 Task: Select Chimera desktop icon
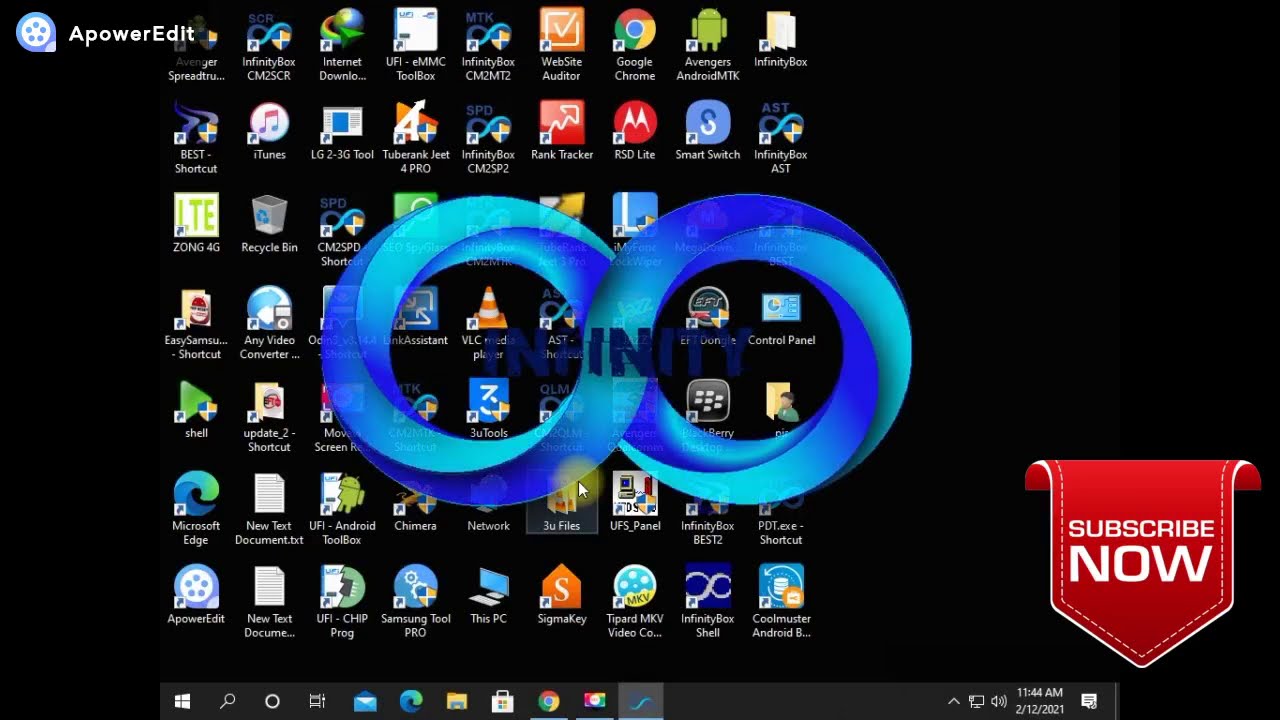tap(415, 503)
